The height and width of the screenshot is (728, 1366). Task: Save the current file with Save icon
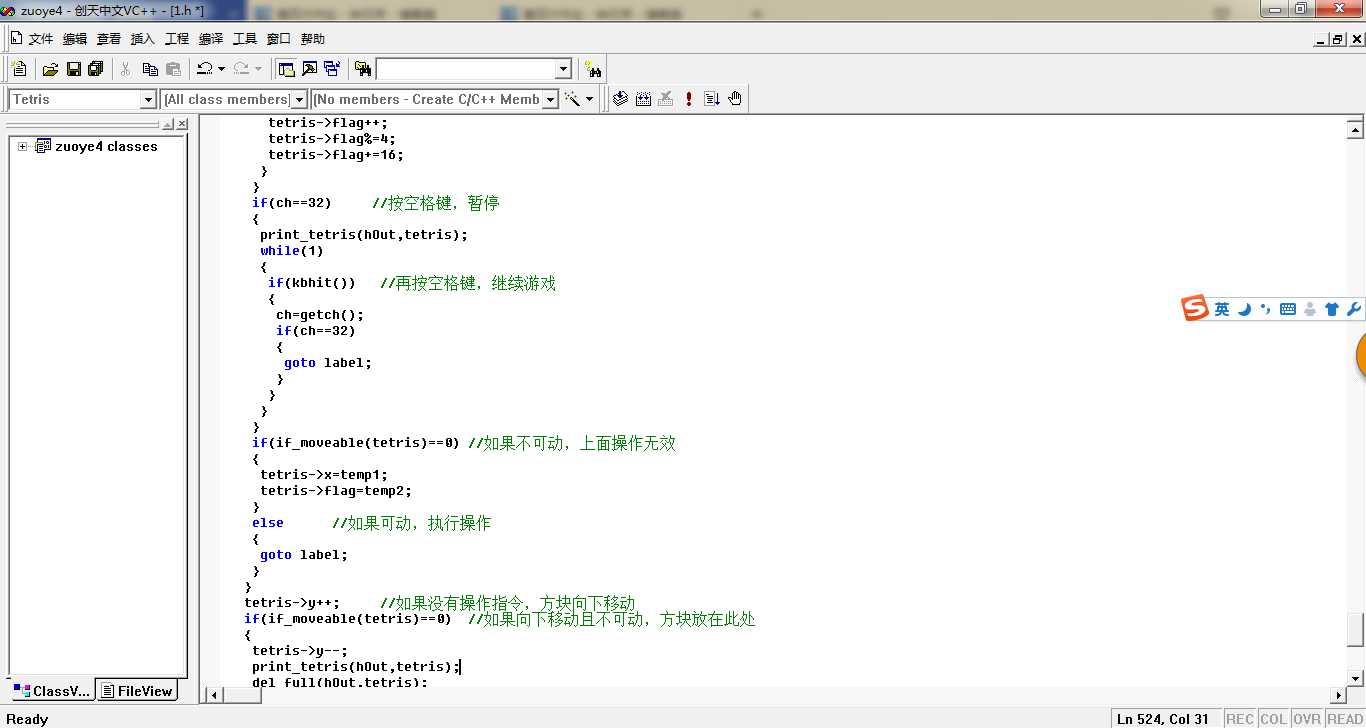(73, 69)
